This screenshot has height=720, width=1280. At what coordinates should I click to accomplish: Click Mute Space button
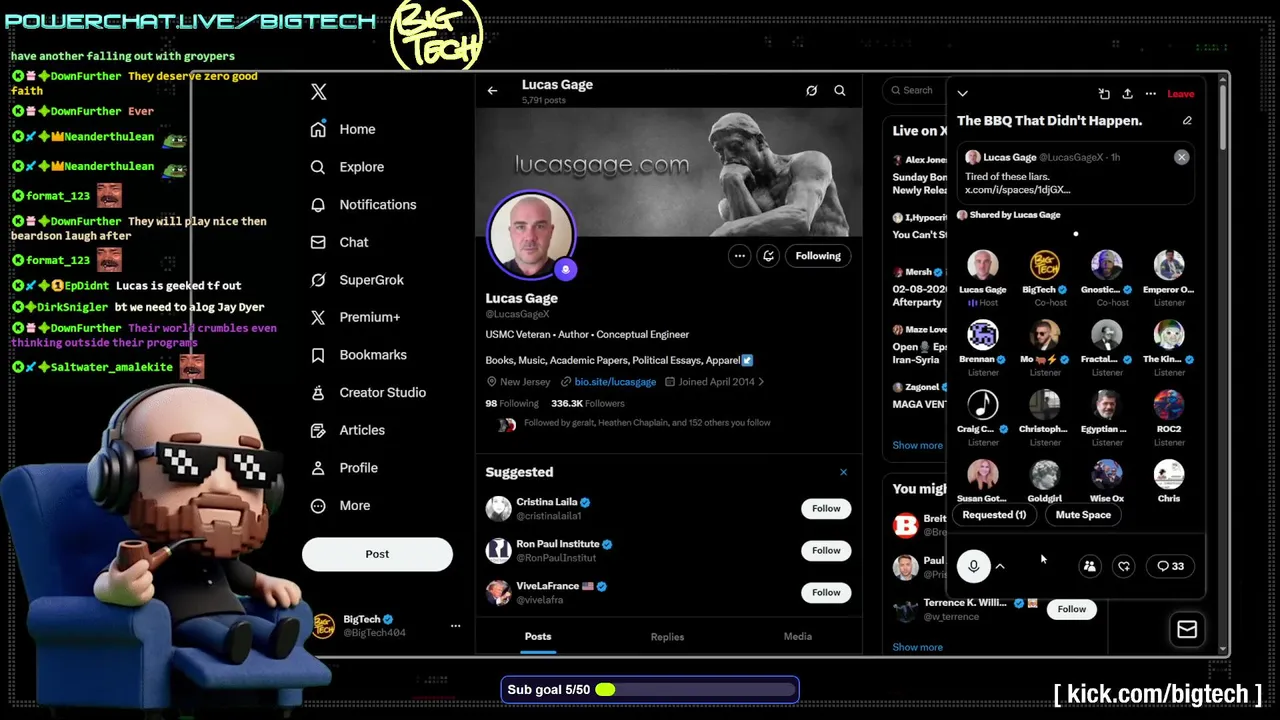(1083, 515)
